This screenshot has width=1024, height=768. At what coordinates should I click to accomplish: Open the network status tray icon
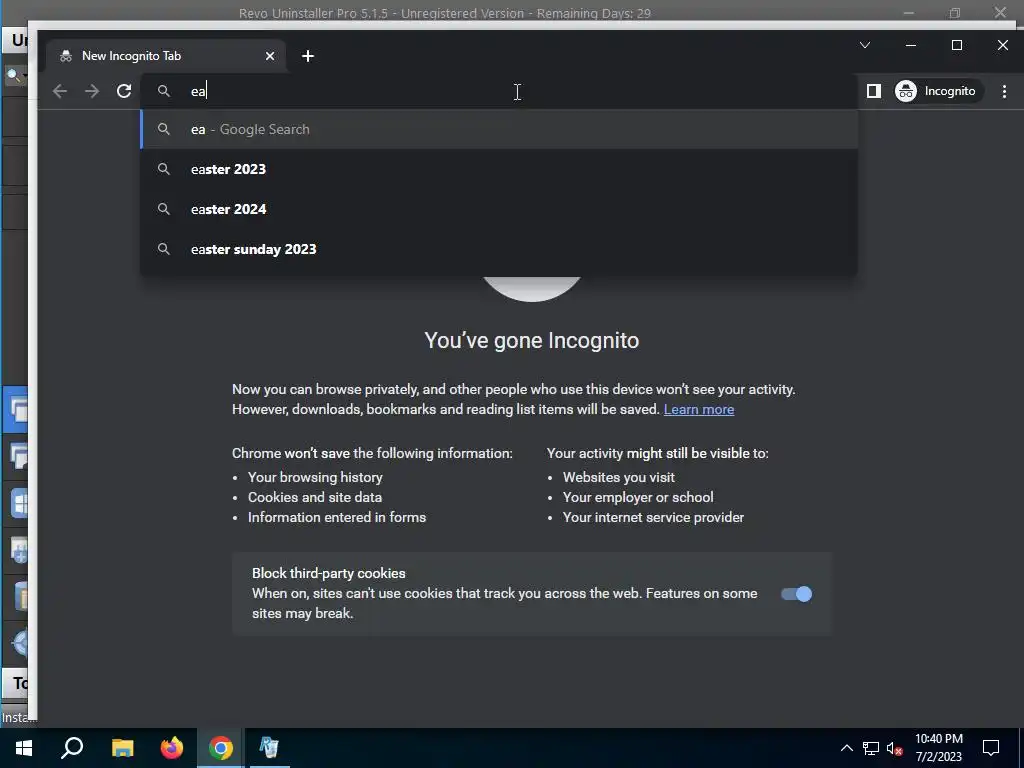[x=871, y=748]
